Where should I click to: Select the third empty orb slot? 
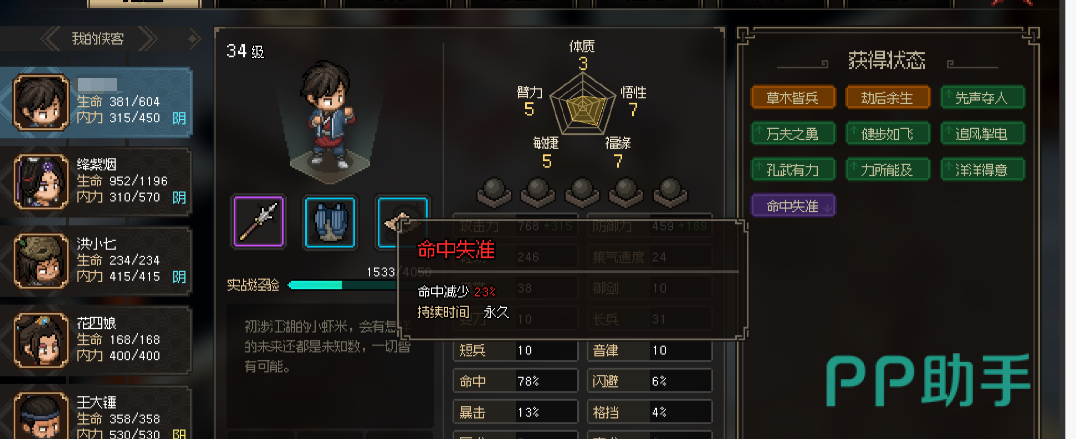click(582, 192)
